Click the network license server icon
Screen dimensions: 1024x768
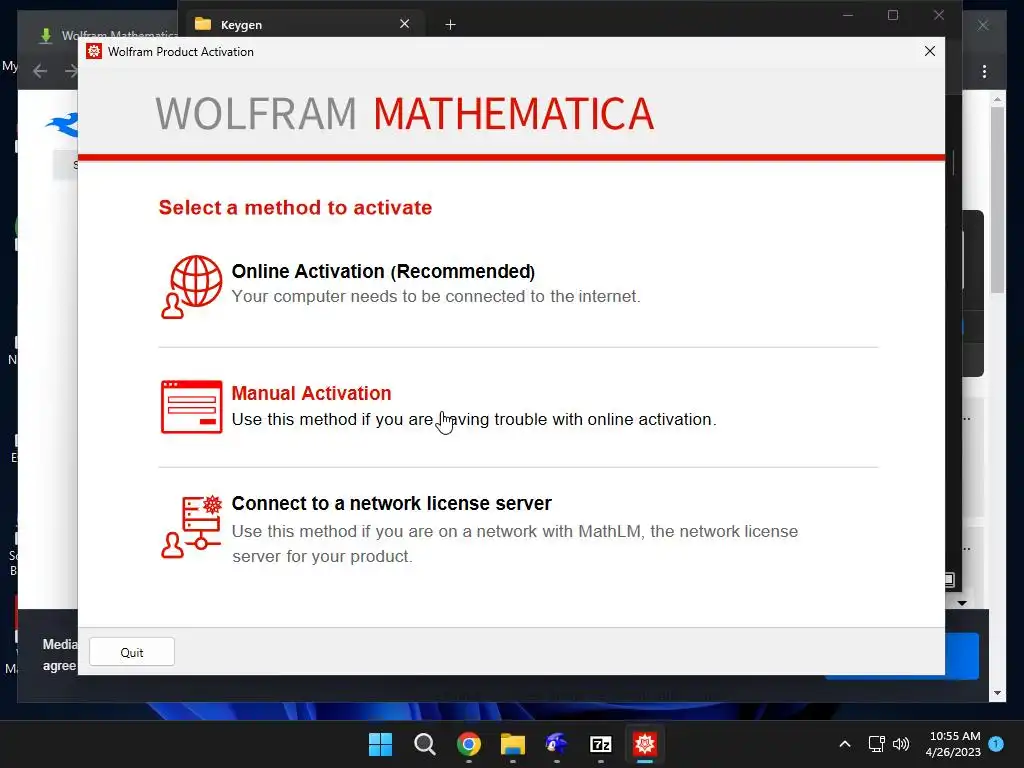click(191, 527)
